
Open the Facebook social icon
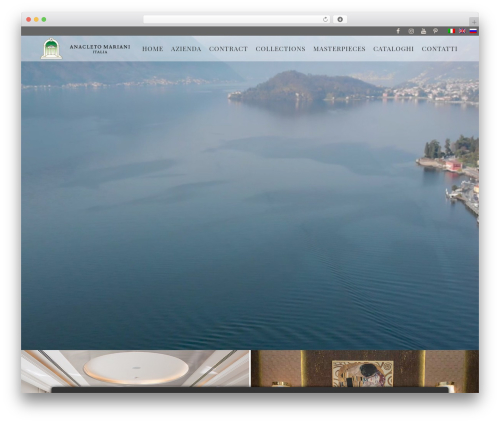398,31
